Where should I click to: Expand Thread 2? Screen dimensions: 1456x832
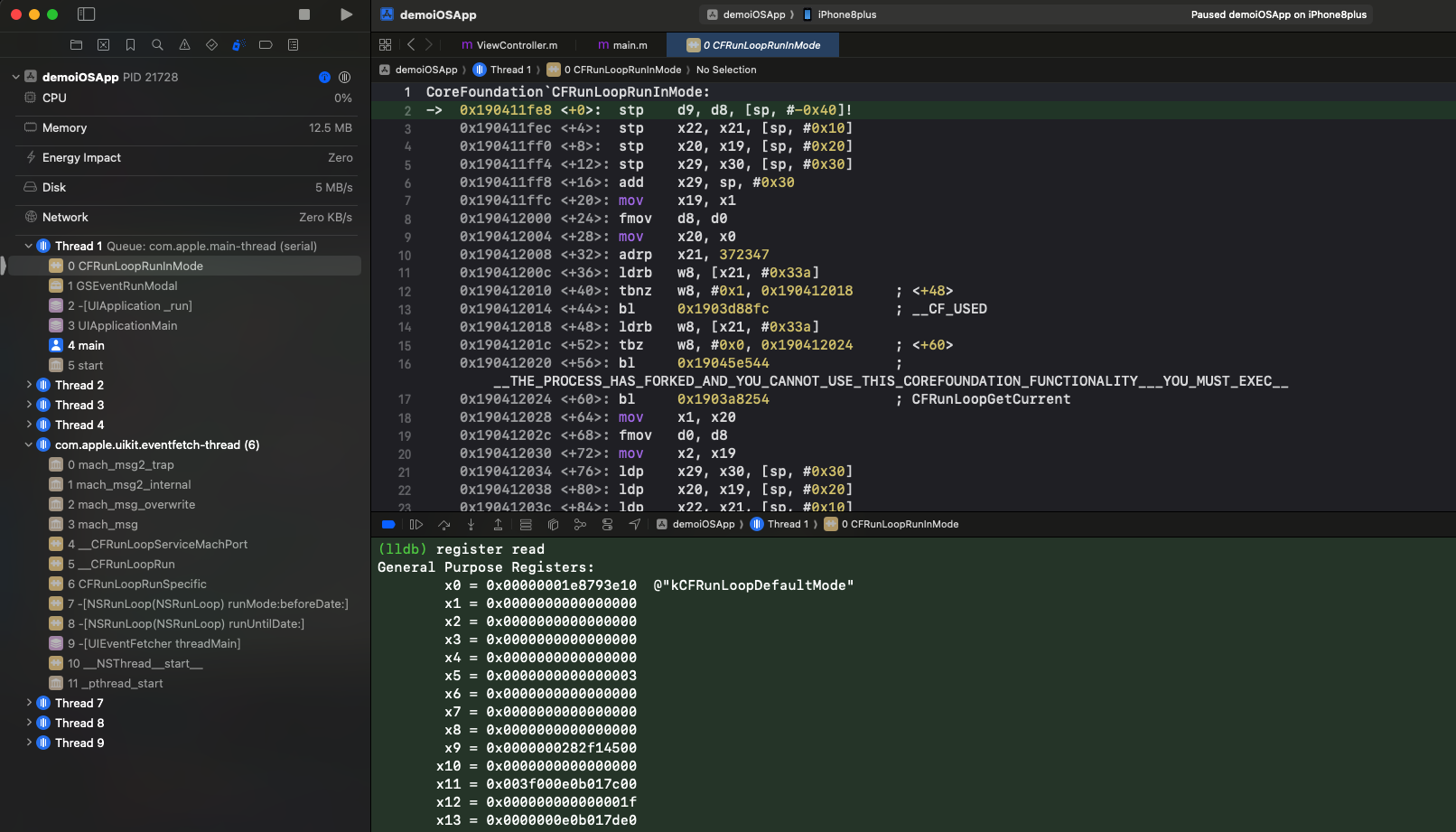(x=28, y=385)
